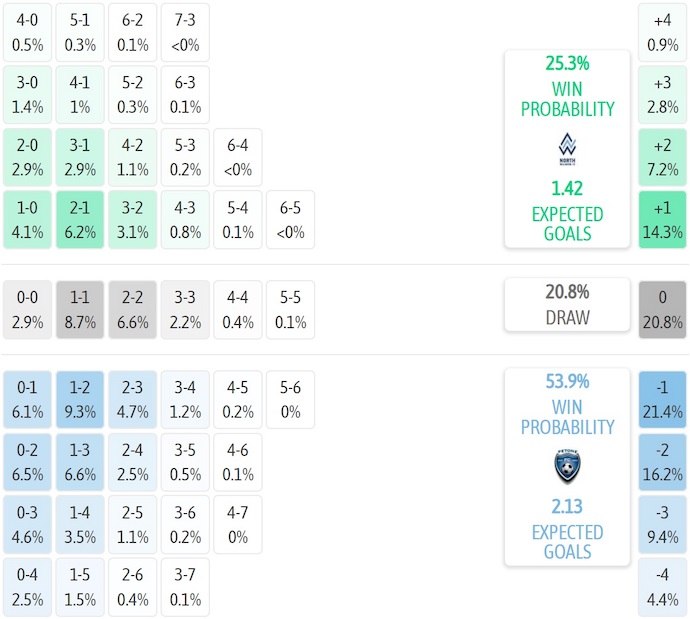The image size is (690, 619).
Task: Click the 53.9% win probability text
Action: point(567,381)
